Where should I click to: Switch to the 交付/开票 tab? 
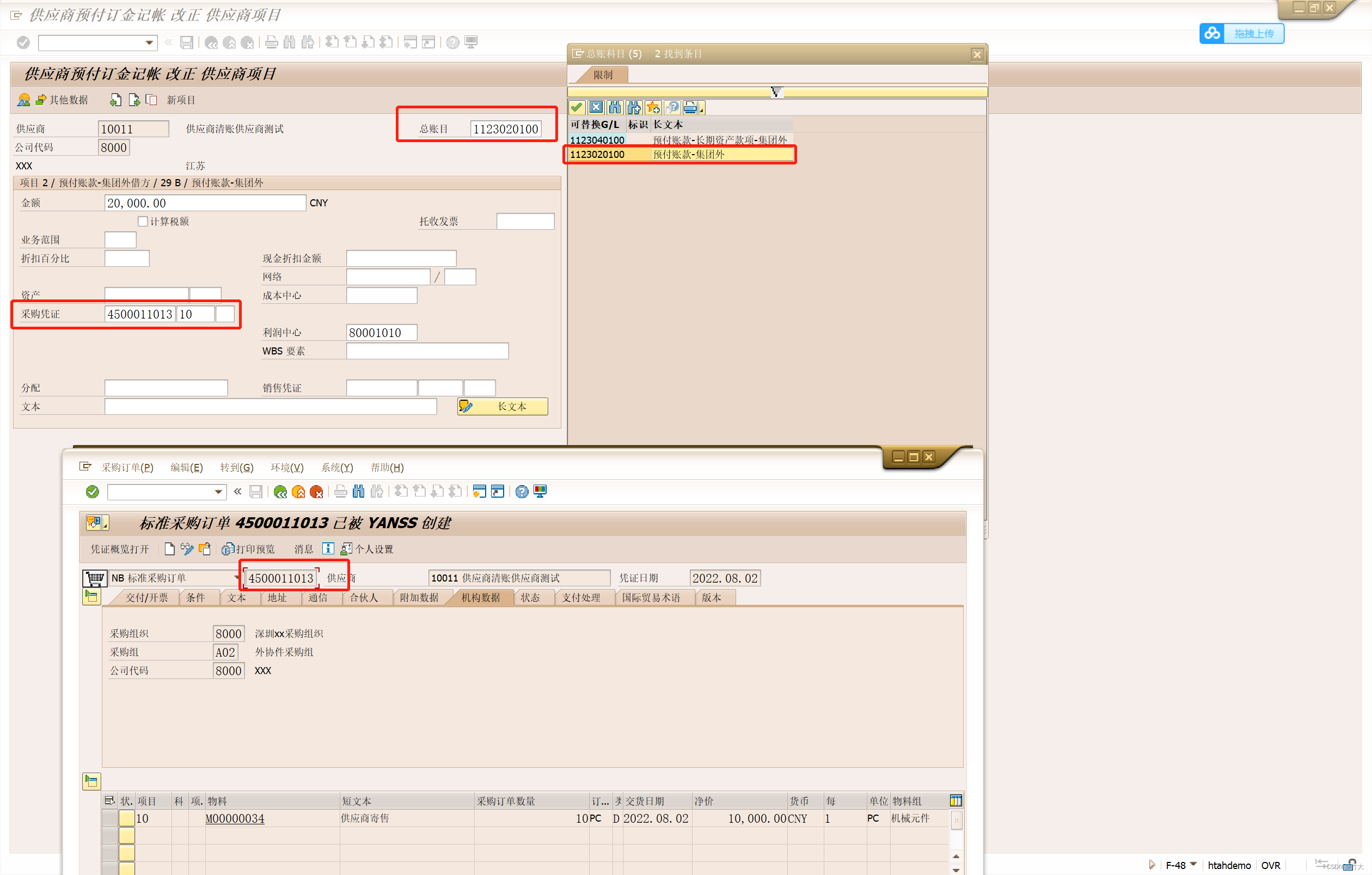pos(146,597)
